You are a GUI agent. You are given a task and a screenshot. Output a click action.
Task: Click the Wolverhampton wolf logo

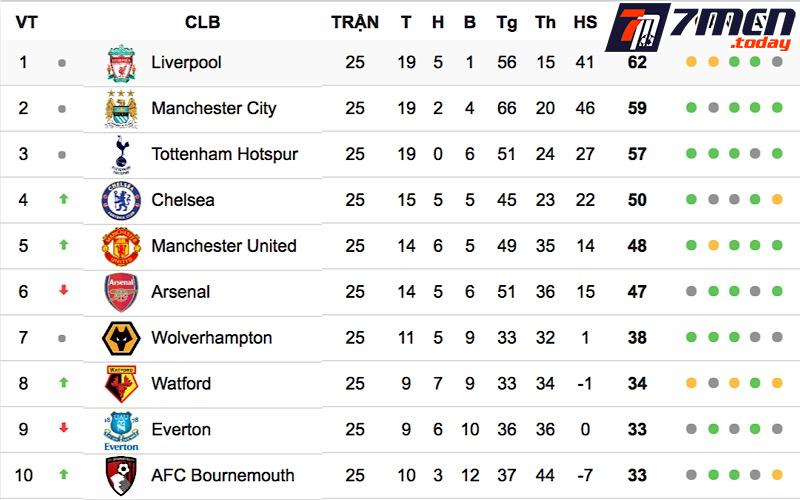[x=121, y=339]
